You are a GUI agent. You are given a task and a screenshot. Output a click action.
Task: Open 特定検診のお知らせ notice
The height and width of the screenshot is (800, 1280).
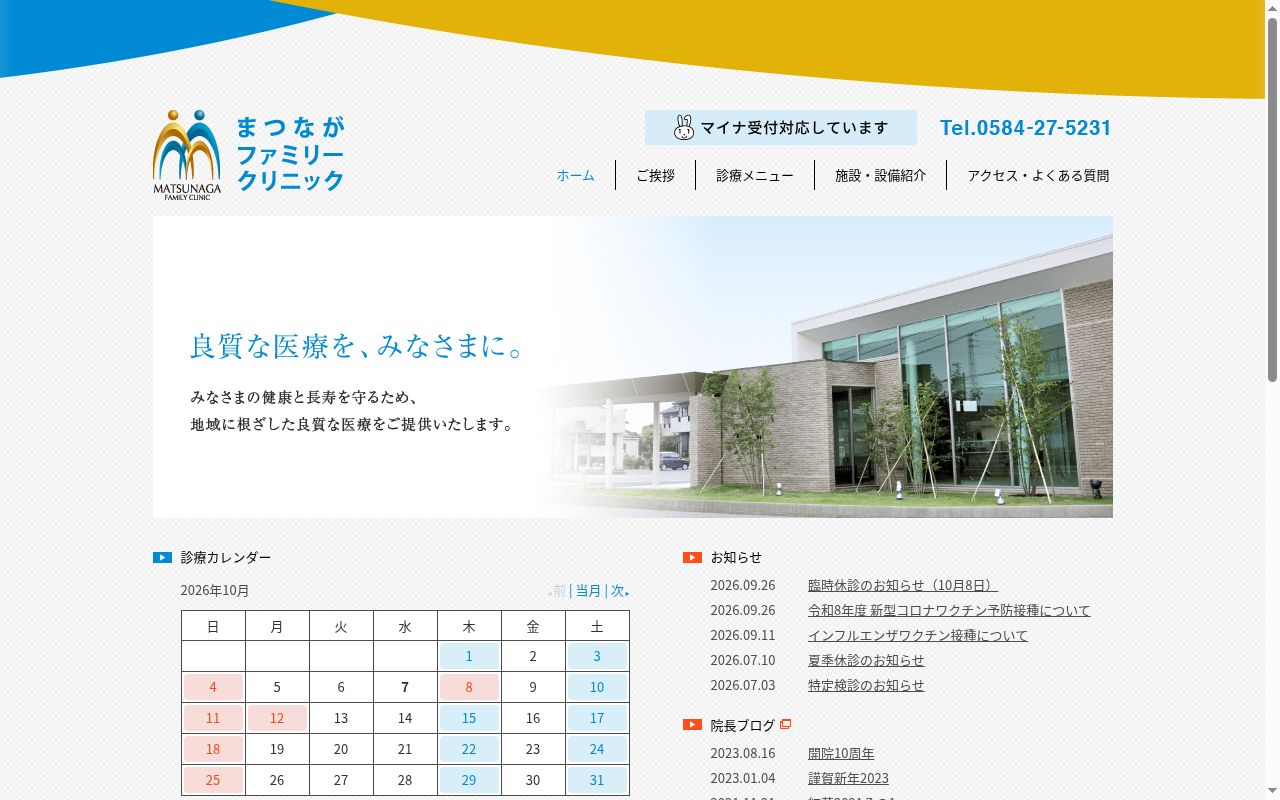point(866,685)
